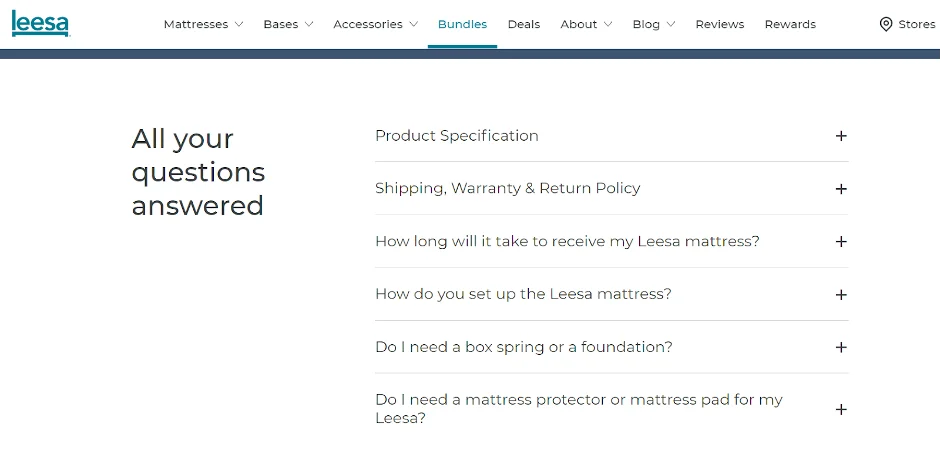This screenshot has width=941, height=464.
Task: Expand the About menu
Action: tap(585, 24)
